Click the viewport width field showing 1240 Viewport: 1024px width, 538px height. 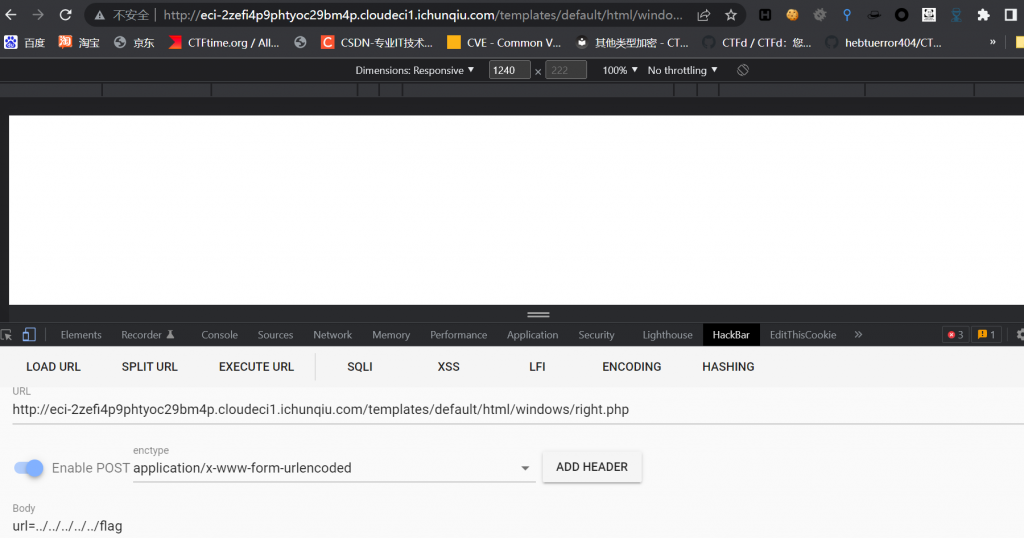[509, 70]
